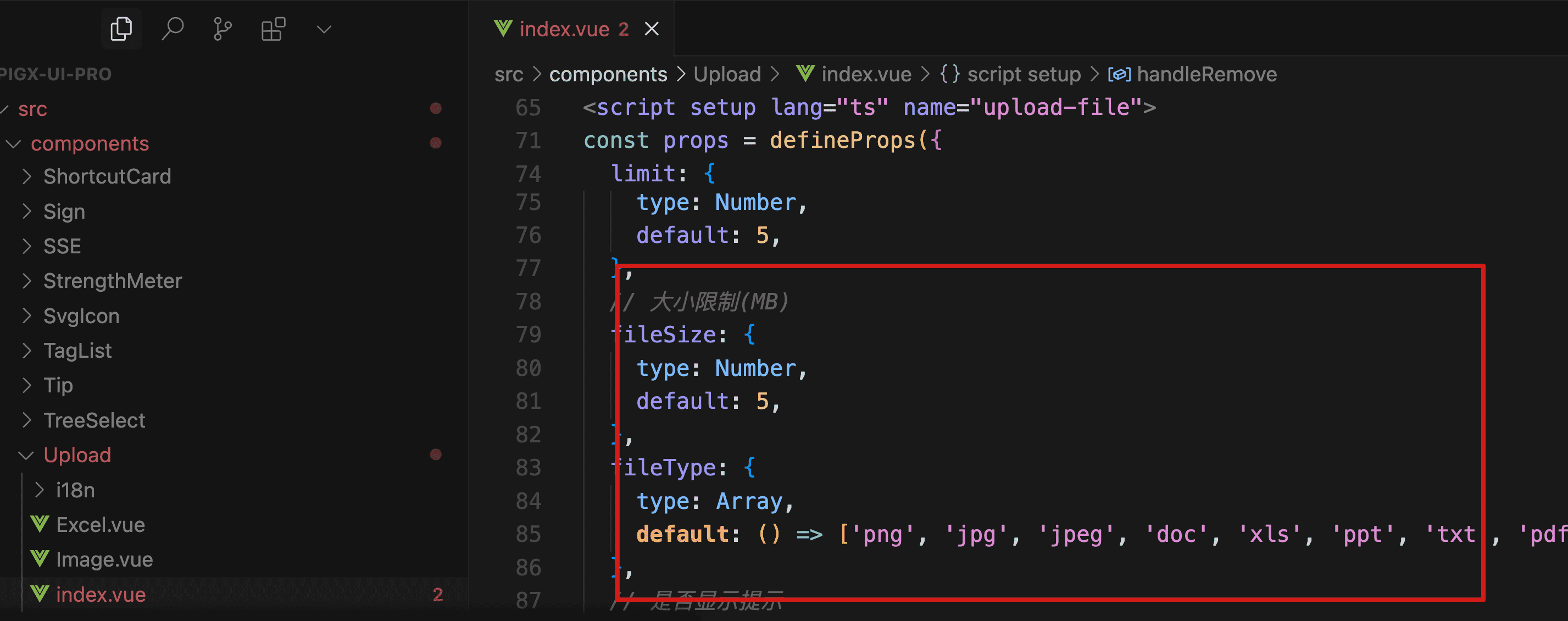Viewport: 1568px width, 621px height.
Task: Open the Extensions view icon
Action: coord(273,29)
